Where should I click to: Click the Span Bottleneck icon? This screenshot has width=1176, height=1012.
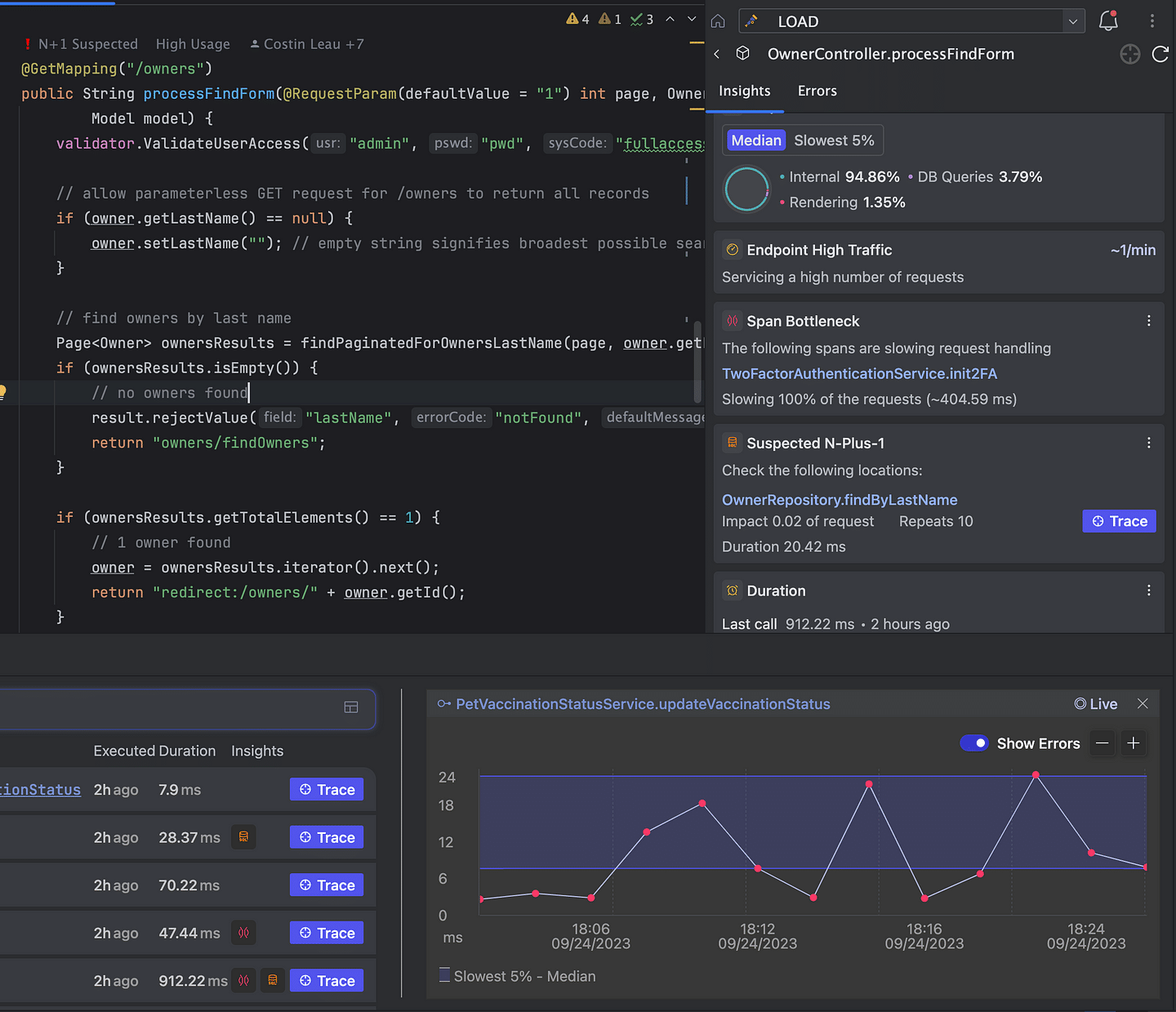pos(733,321)
